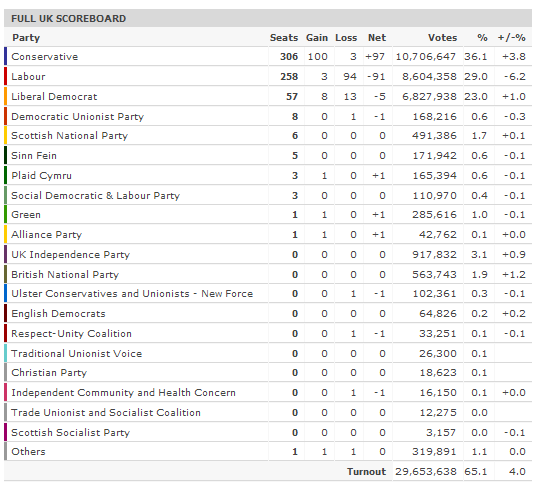Select the Others row label
Screen dimensions: 536x485
(28, 452)
